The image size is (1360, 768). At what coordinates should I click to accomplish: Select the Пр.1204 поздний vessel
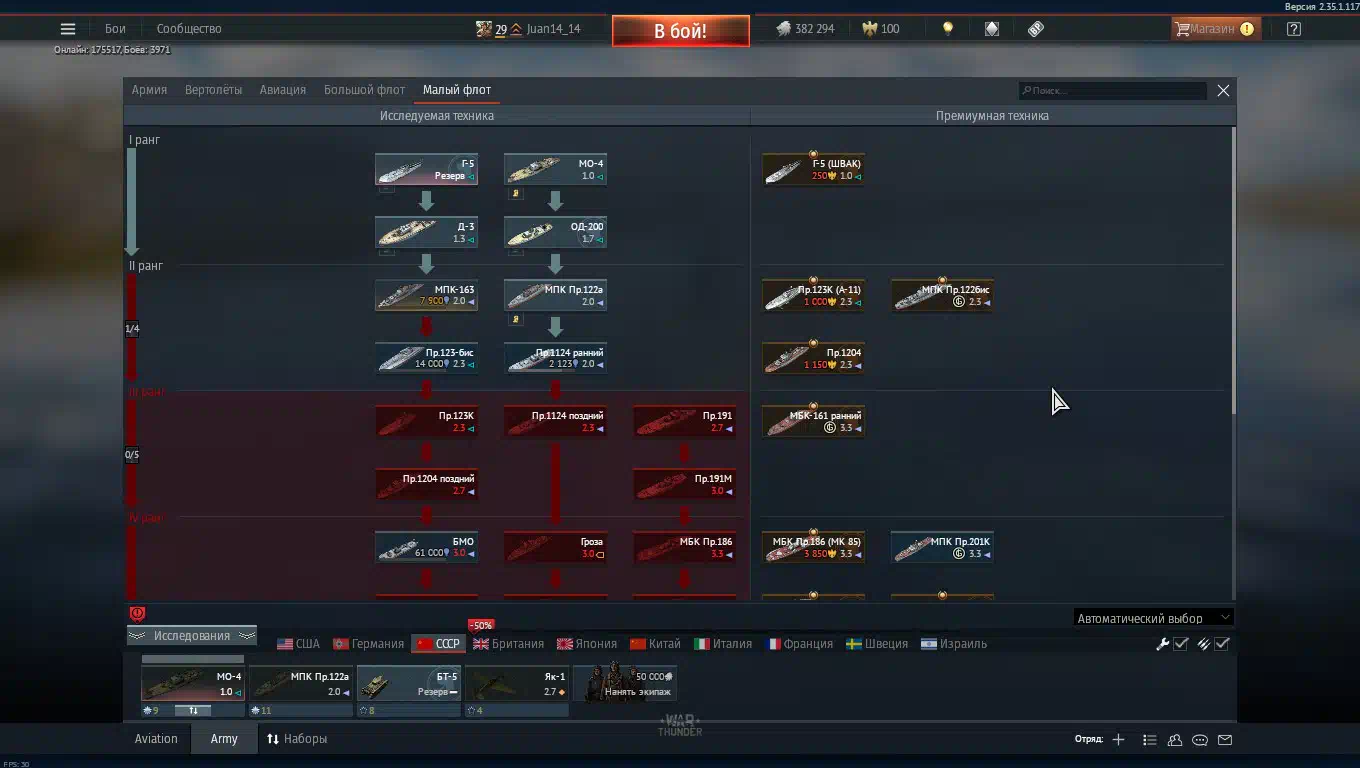tap(426, 484)
